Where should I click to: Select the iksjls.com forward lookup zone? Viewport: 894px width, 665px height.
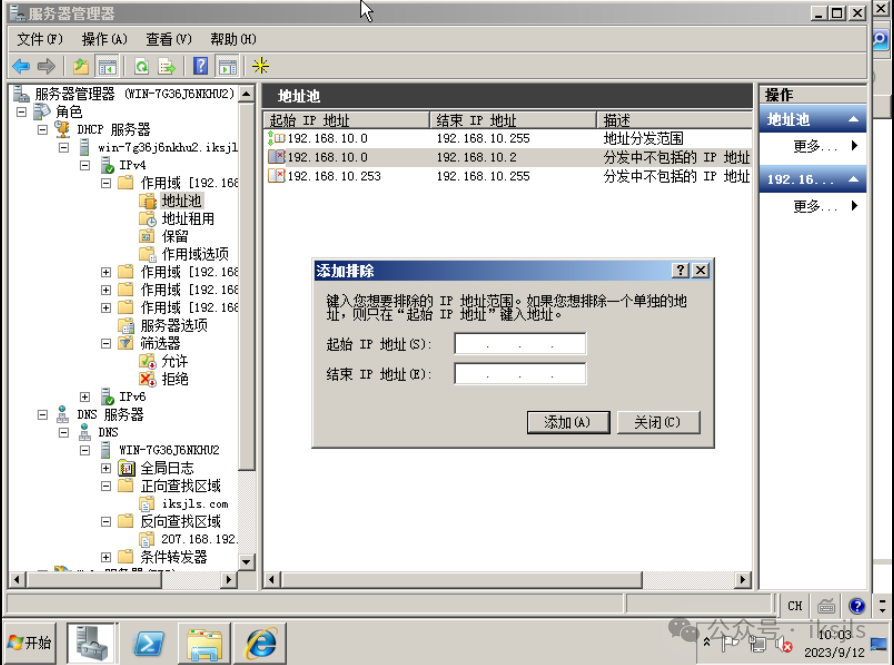195,504
